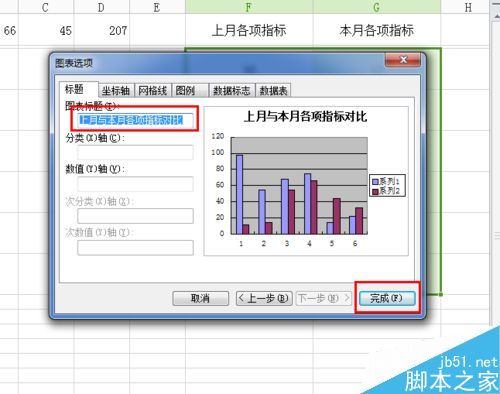Viewport: 500px width, 394px height.
Task: Open the 数据表 tab
Action: (x=273, y=90)
